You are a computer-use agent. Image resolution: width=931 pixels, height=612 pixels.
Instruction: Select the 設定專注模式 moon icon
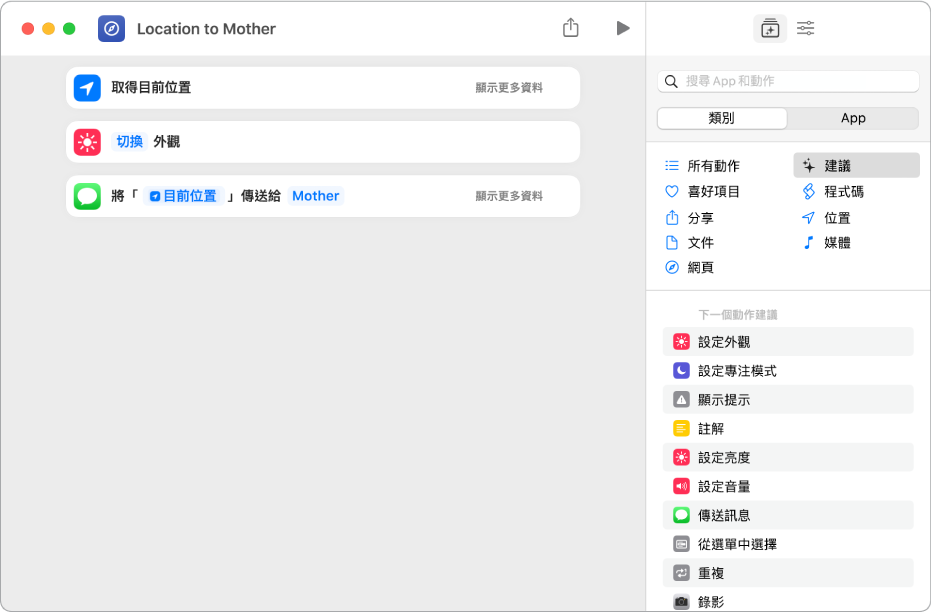[683, 370]
